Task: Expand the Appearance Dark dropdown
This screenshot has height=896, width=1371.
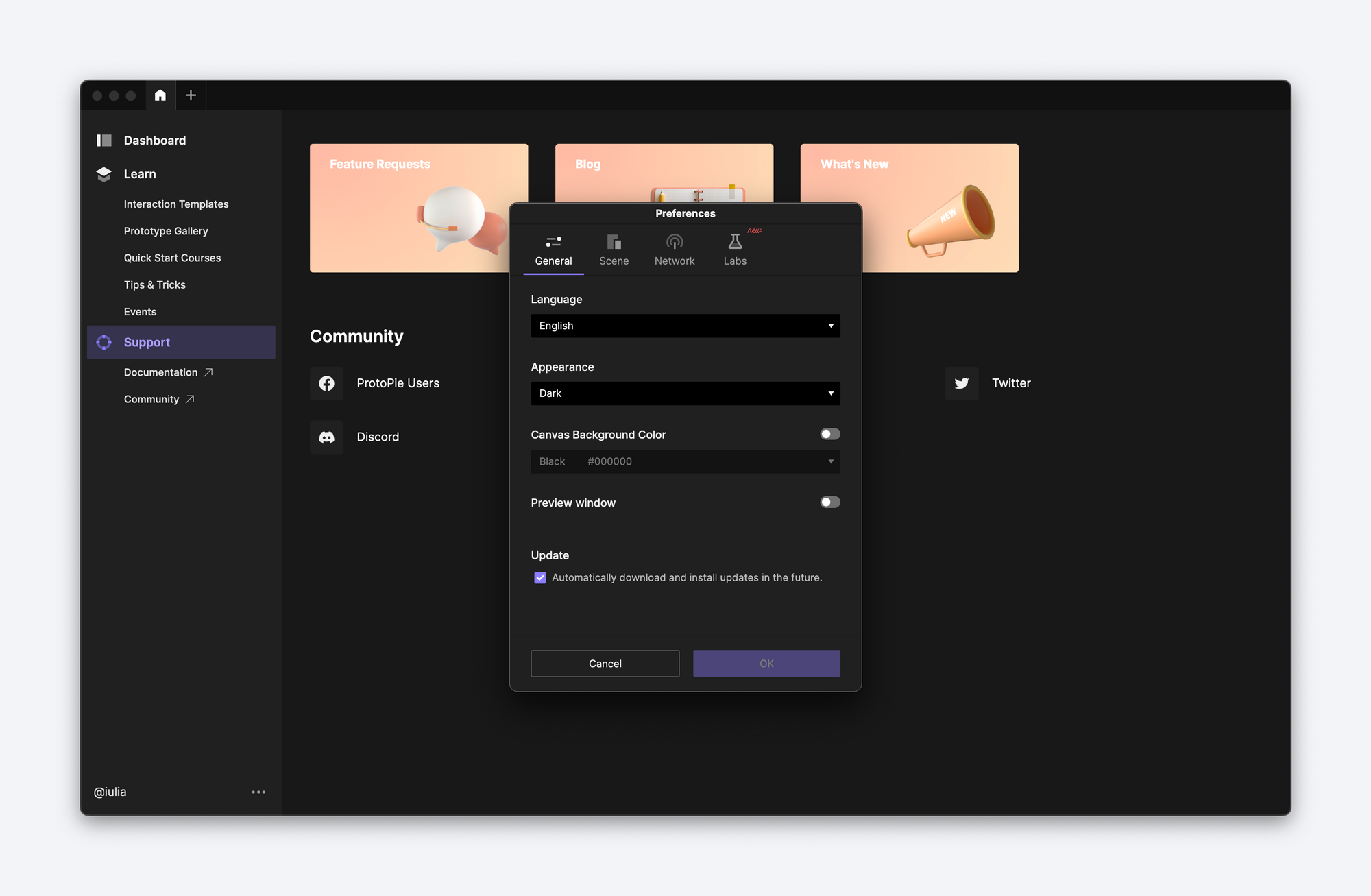Action: click(685, 393)
